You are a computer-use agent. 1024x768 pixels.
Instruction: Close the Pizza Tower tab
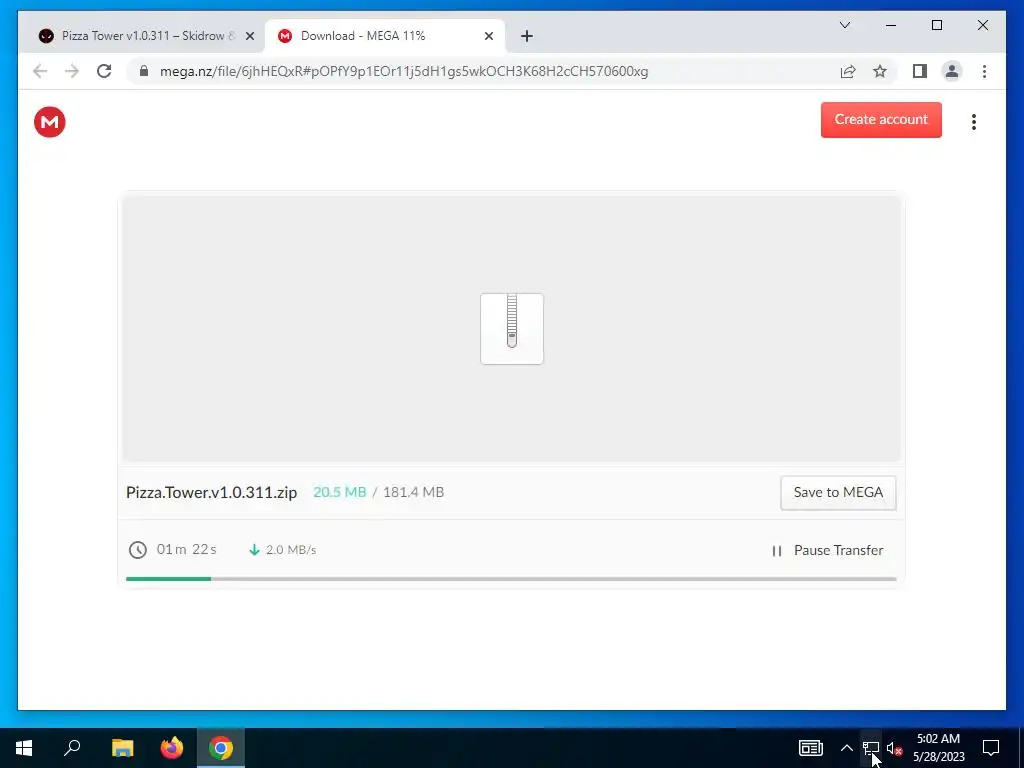pos(249,37)
